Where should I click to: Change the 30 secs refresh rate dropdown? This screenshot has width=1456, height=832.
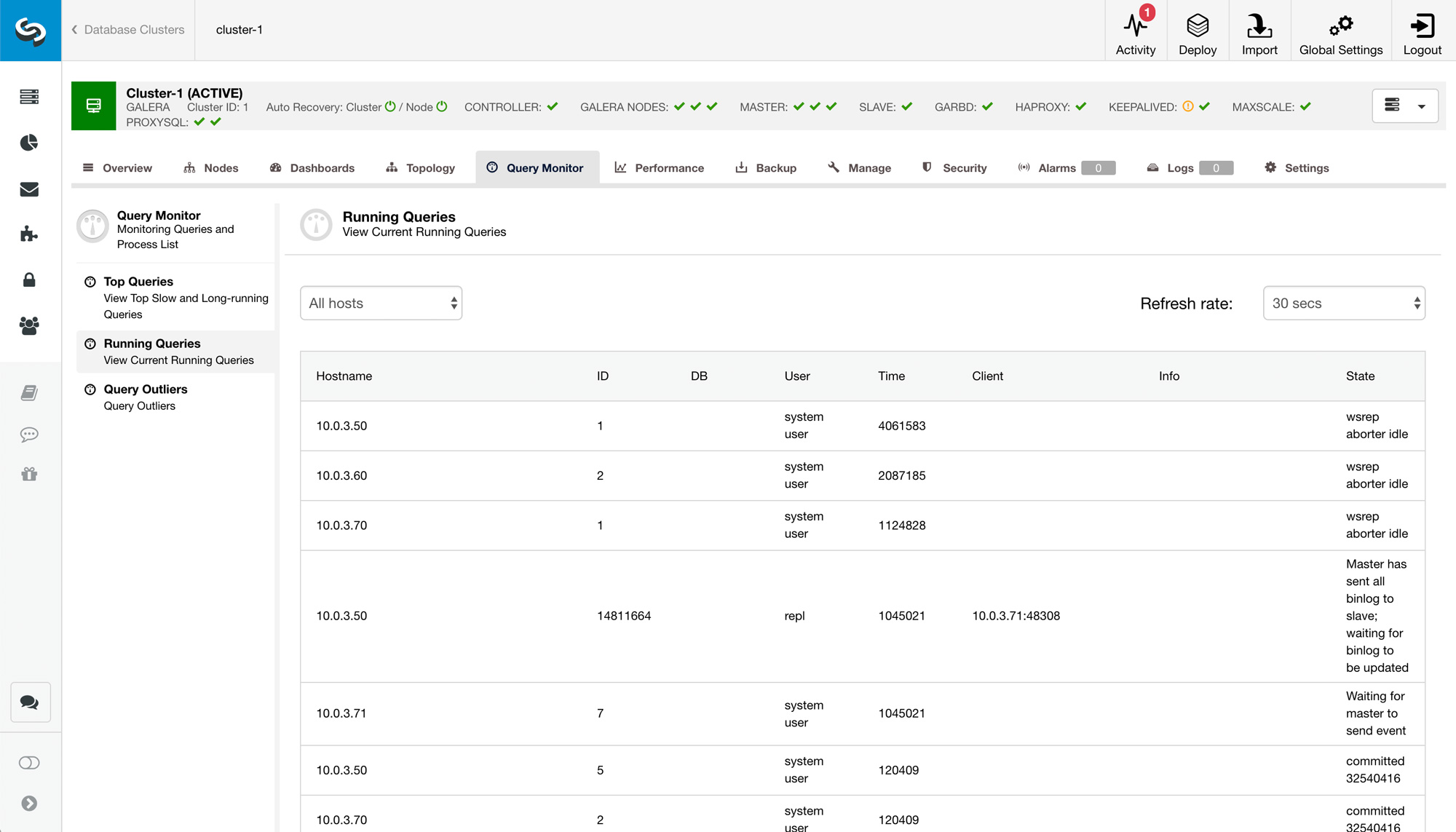1343,303
